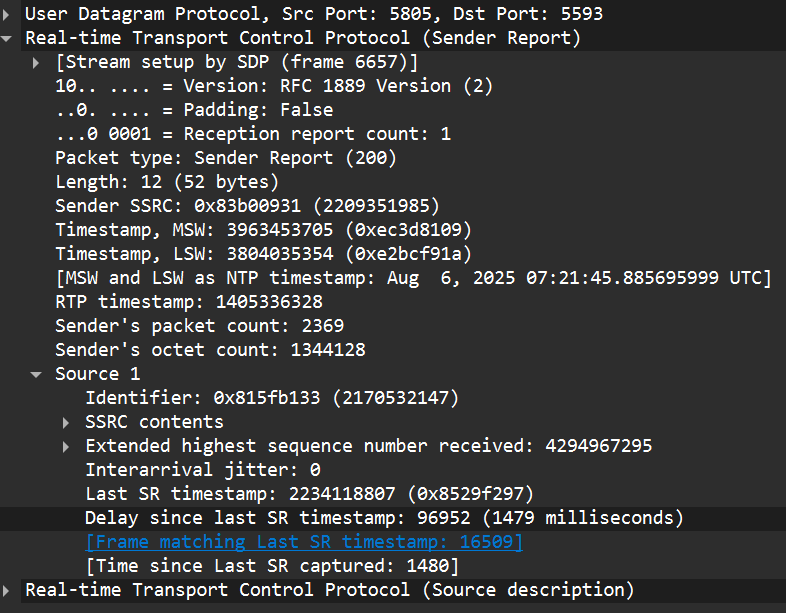This screenshot has height=613, width=786.
Task: Open the Frame matching Last SR timestamp link
Action: point(304,542)
